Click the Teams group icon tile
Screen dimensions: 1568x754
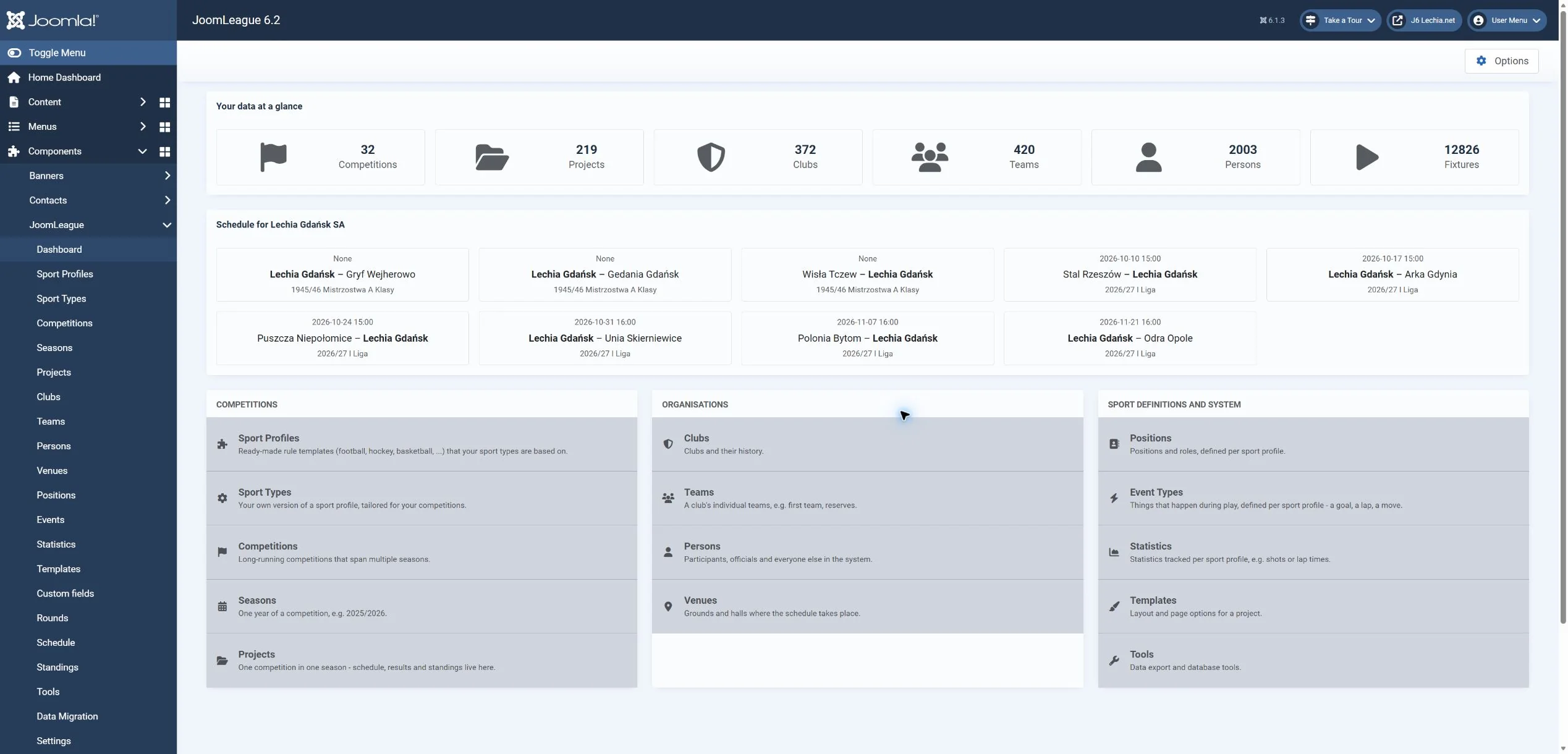[930, 157]
